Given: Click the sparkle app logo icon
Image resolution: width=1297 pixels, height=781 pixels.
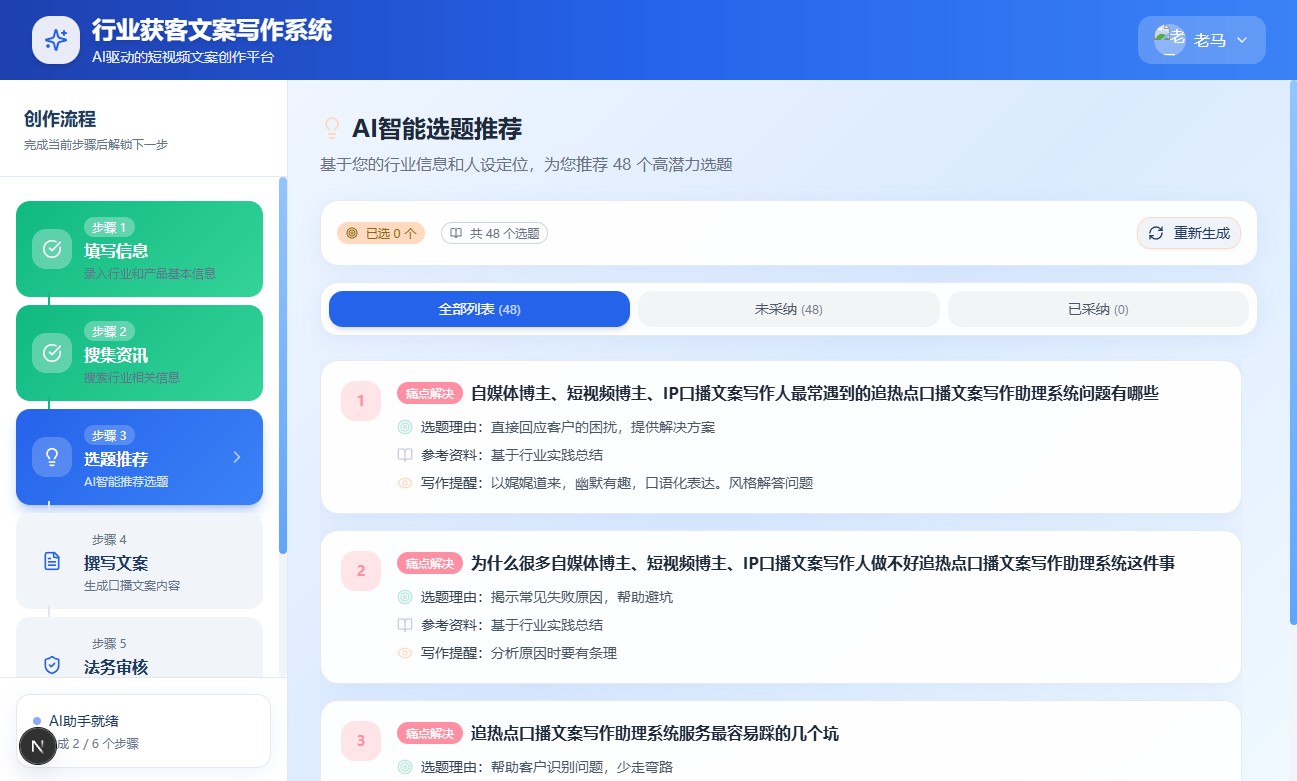Looking at the screenshot, I should coord(56,40).
